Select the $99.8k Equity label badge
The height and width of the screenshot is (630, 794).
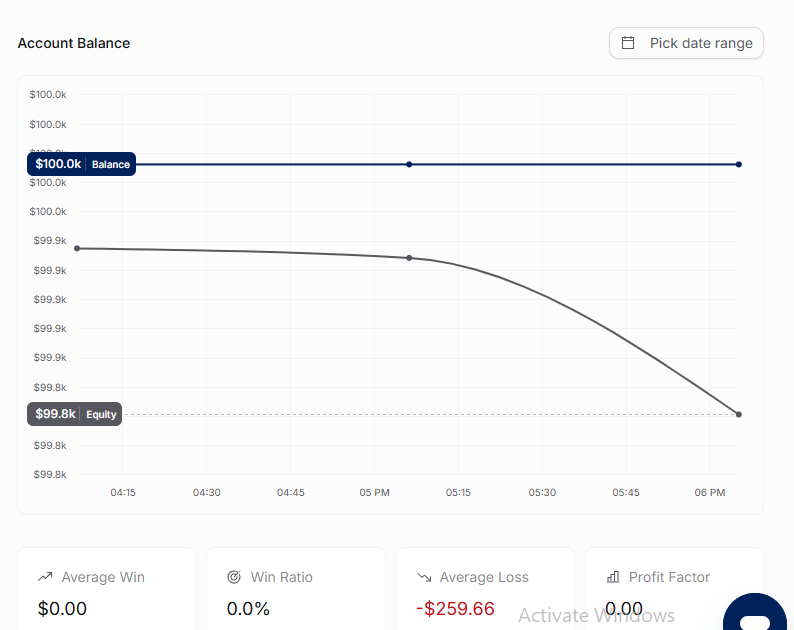(x=74, y=414)
